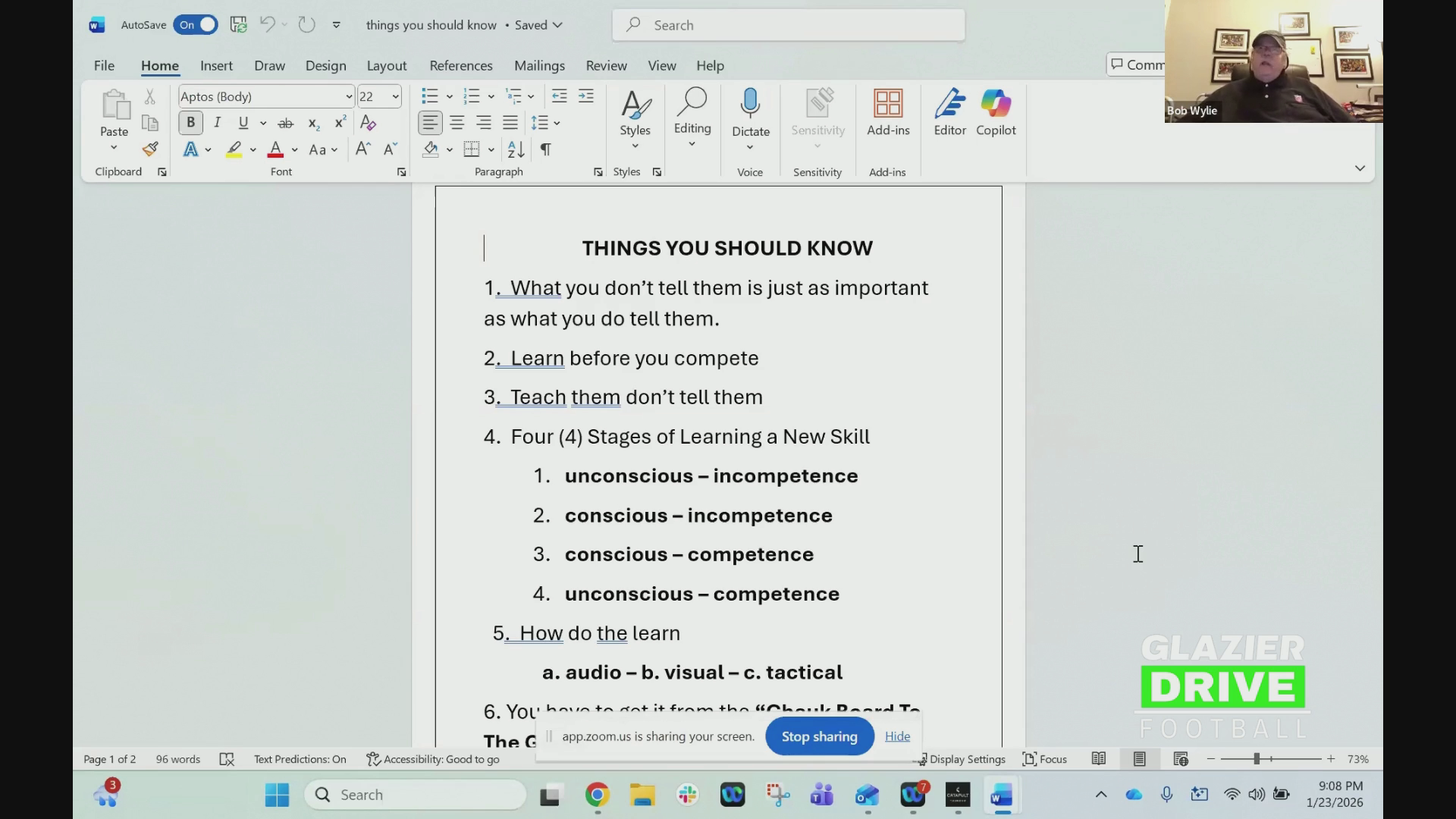This screenshot has width=1456, height=819.
Task: Open the font name dropdown
Action: pos(348,97)
